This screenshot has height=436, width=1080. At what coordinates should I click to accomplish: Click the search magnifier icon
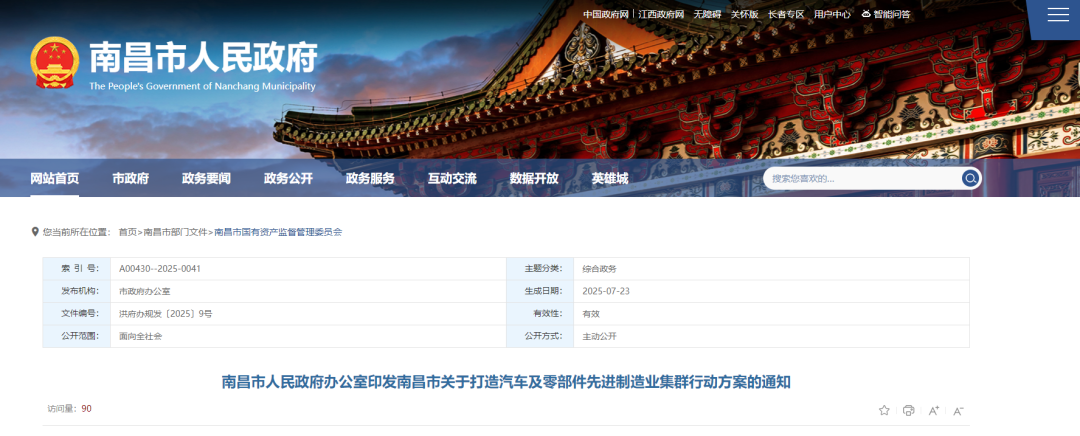970,178
